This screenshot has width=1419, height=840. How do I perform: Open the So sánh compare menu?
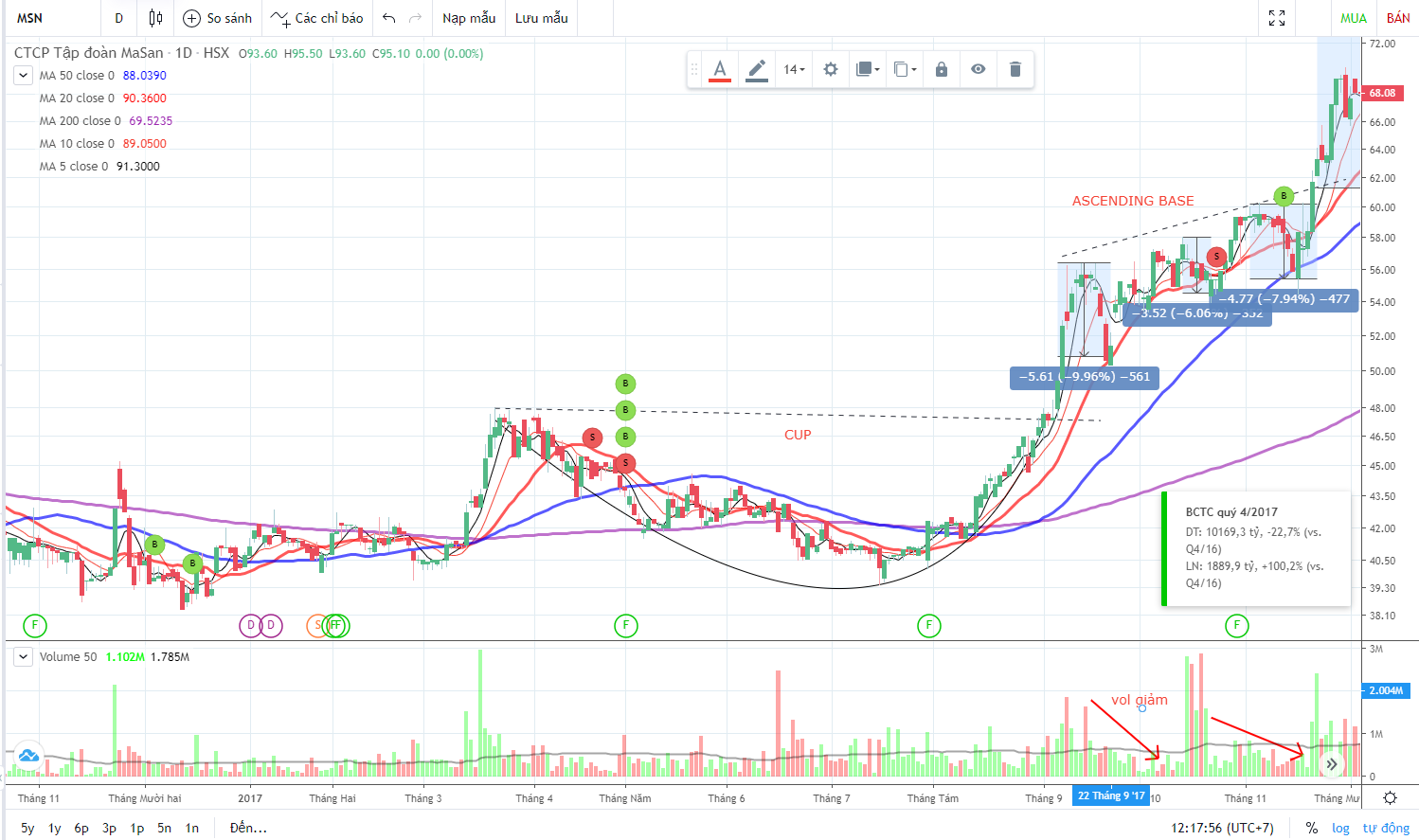pyautogui.click(x=218, y=18)
